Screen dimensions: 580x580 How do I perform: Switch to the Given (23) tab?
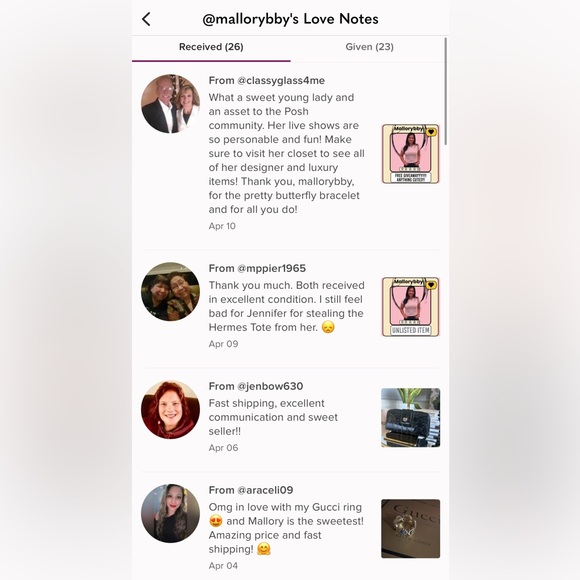(370, 47)
